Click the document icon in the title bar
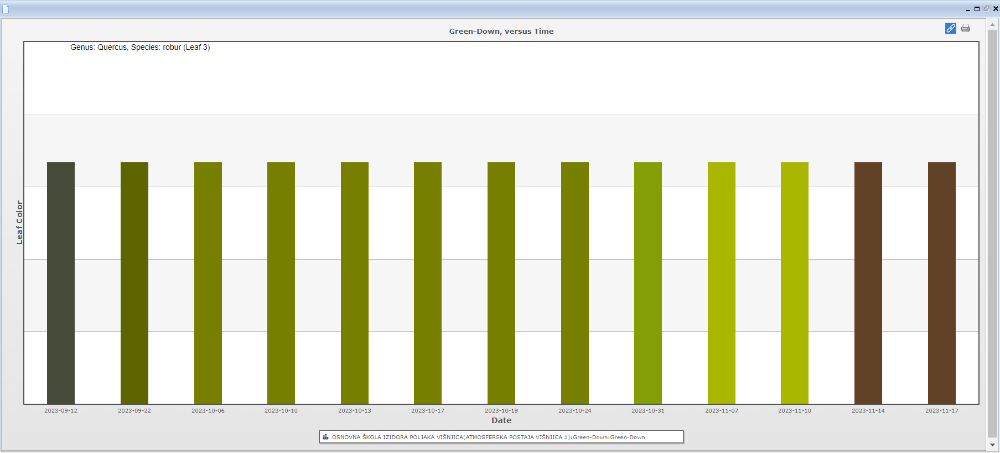1000x453 pixels. tap(7, 7)
